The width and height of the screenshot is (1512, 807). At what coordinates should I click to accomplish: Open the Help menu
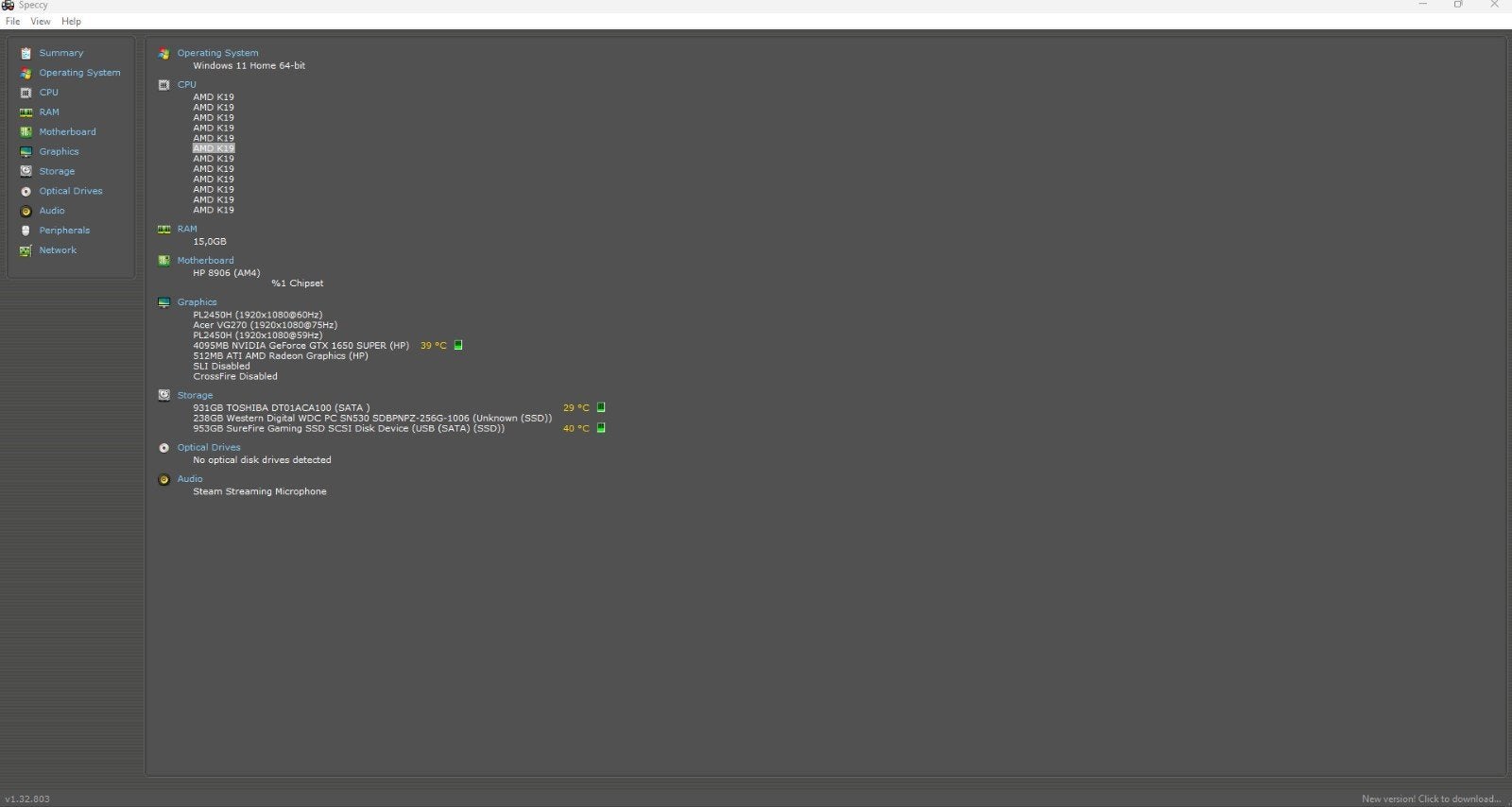(x=71, y=21)
